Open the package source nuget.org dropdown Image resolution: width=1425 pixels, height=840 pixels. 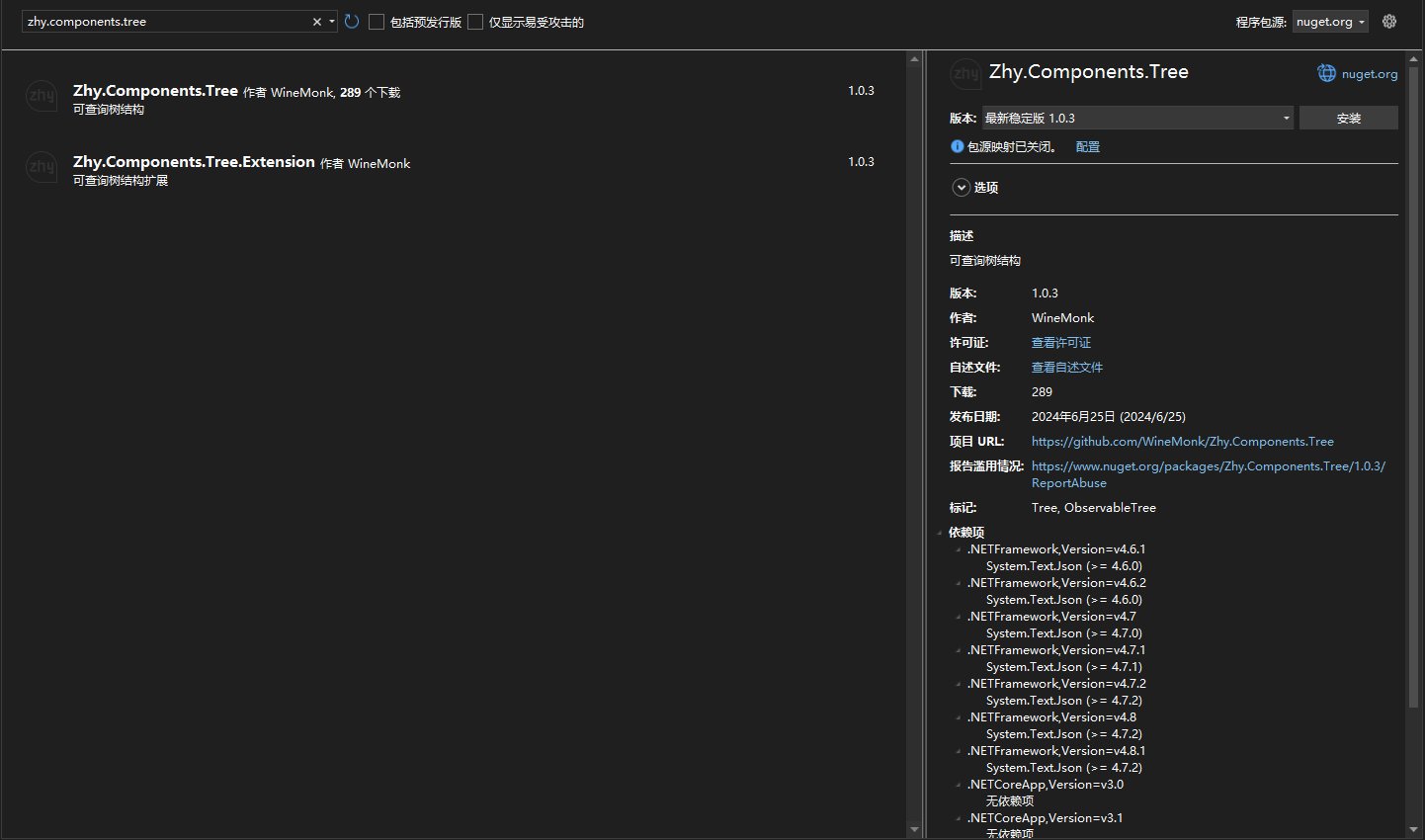click(x=1330, y=22)
